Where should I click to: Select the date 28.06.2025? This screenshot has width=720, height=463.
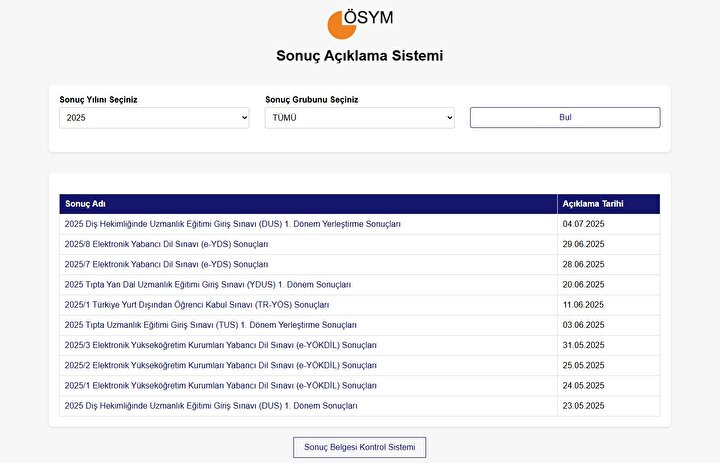(x=583, y=265)
